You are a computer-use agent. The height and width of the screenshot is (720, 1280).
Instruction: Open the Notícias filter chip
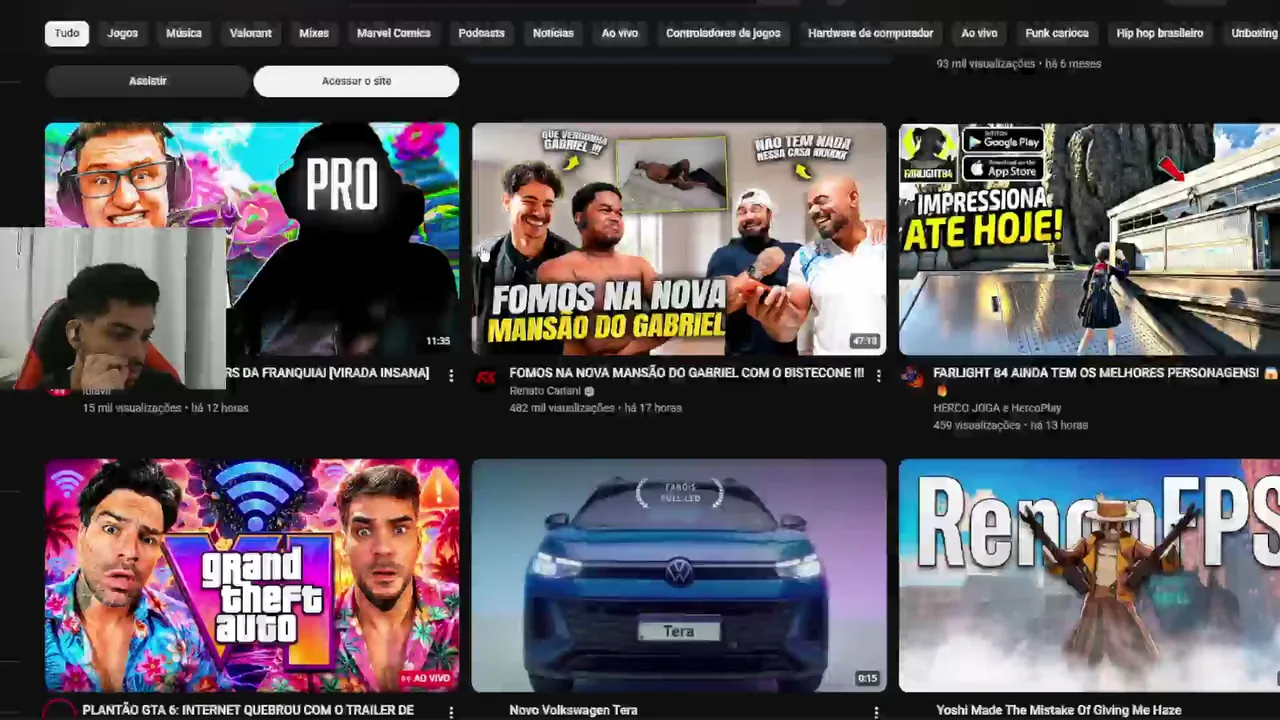click(553, 33)
